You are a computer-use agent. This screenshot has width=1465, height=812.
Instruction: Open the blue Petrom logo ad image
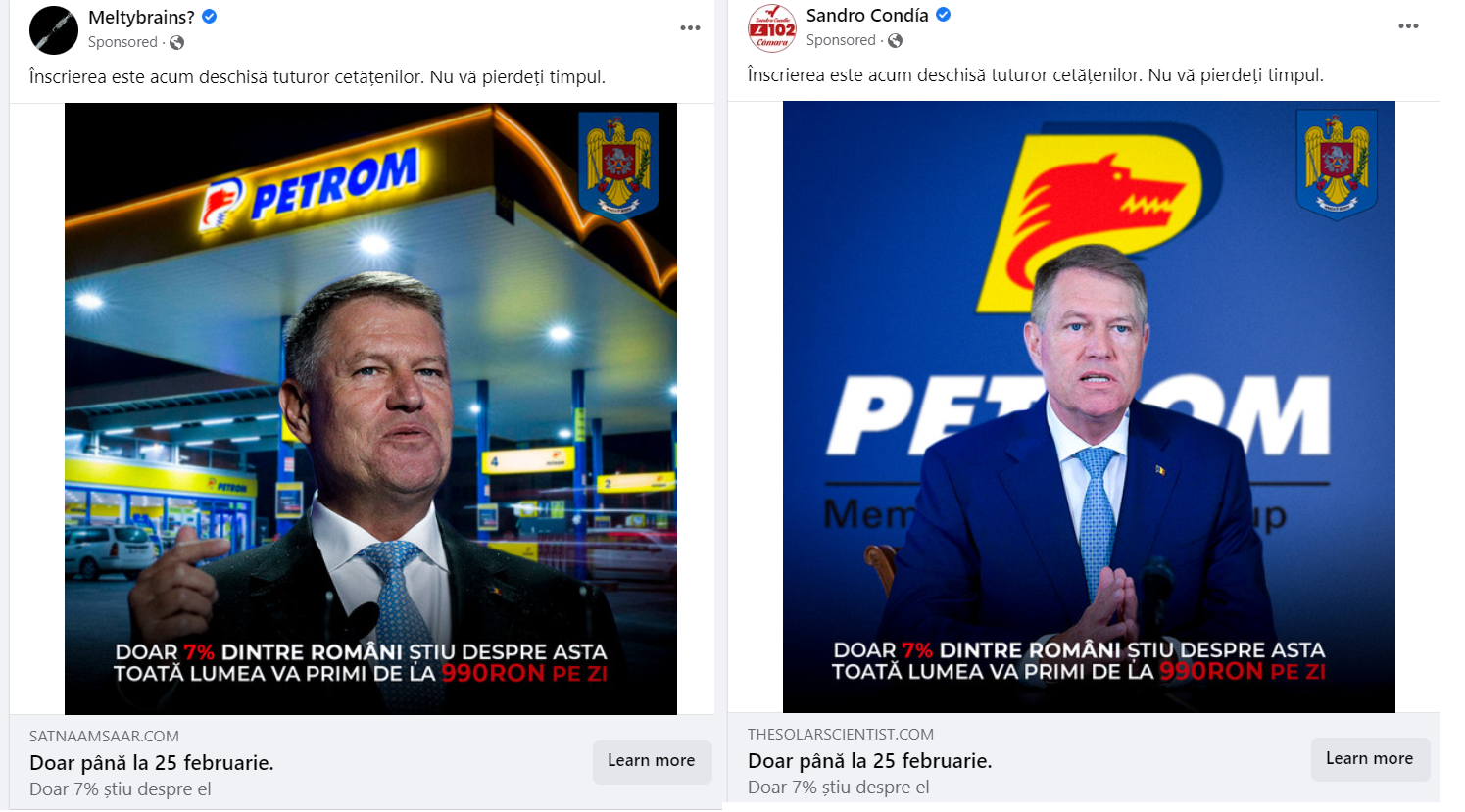coord(1089,406)
